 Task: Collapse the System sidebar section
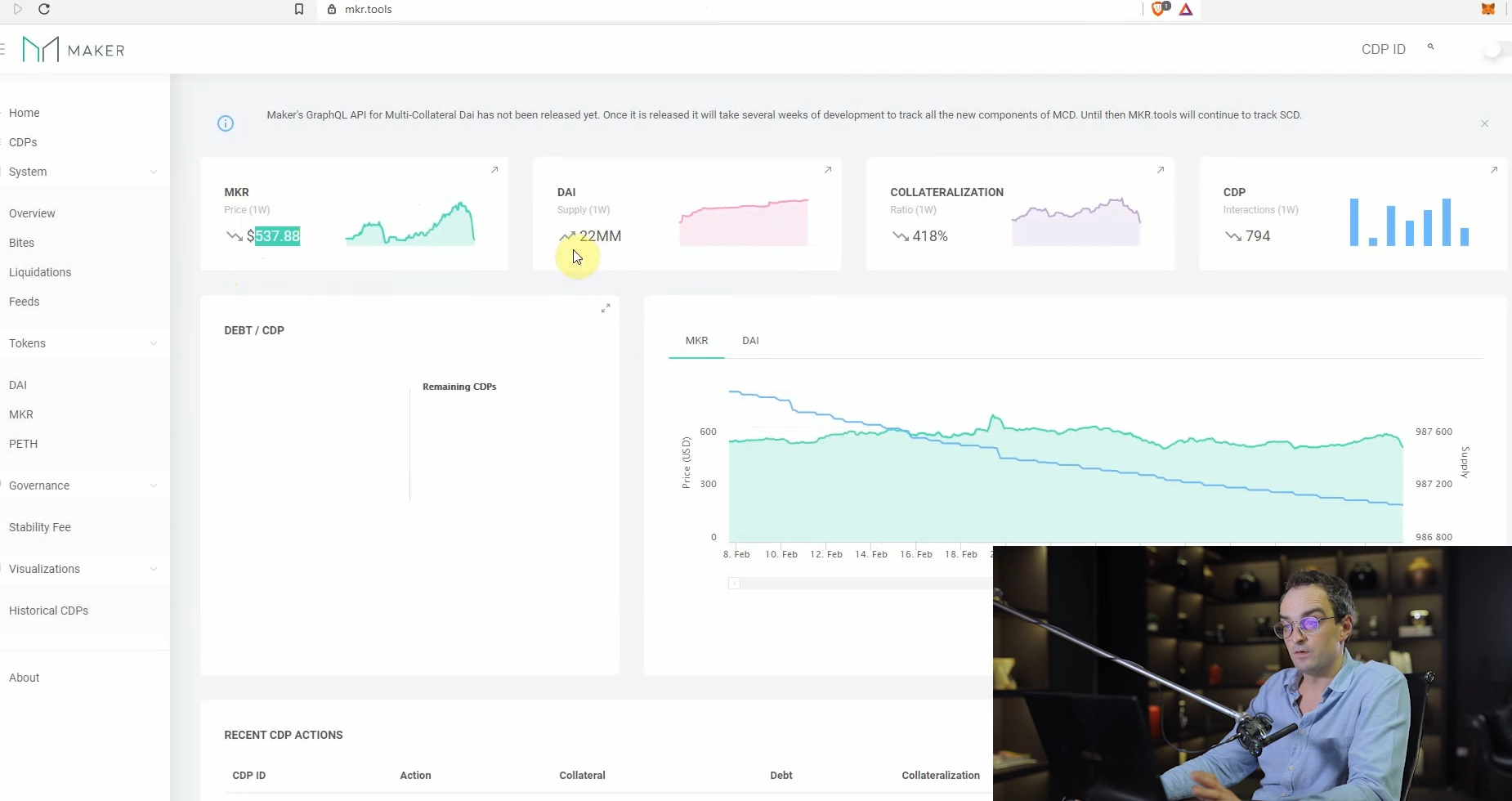pyautogui.click(x=154, y=172)
